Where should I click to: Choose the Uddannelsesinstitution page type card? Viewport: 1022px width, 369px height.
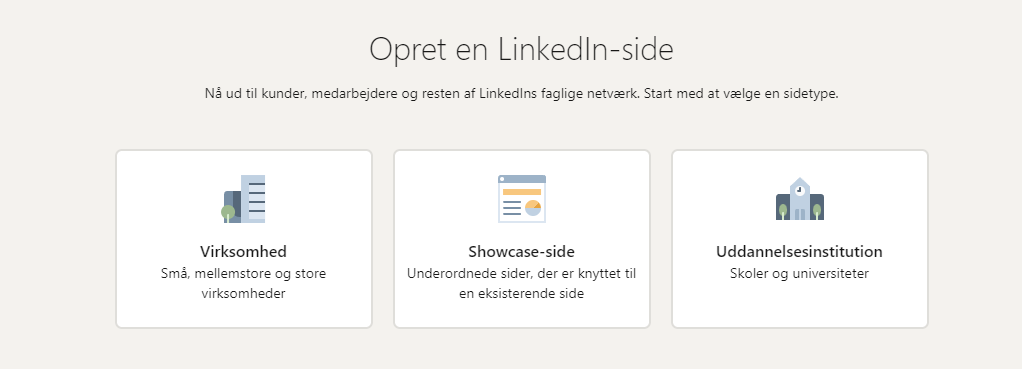pos(800,239)
